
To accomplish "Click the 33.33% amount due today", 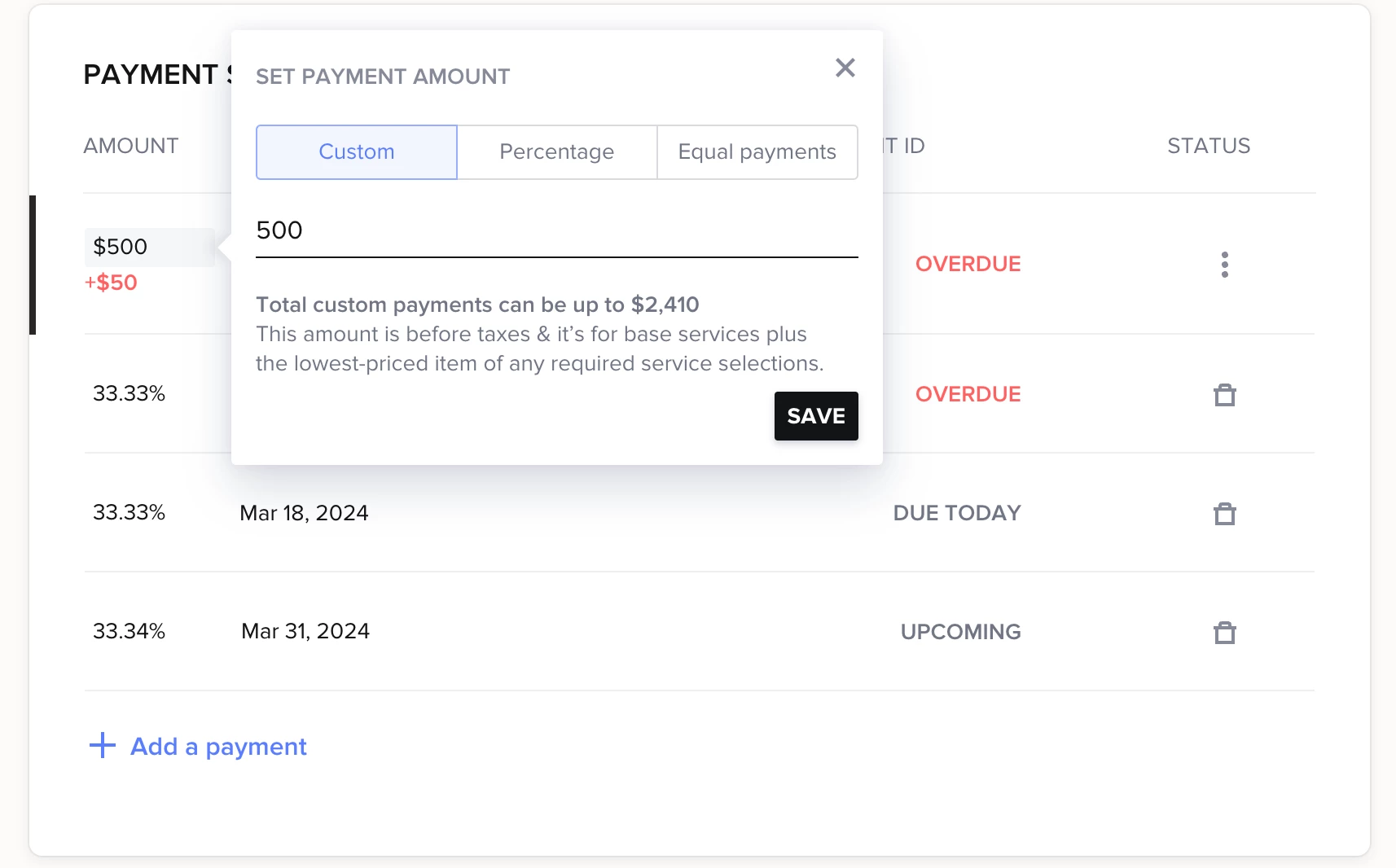I will [x=129, y=512].
